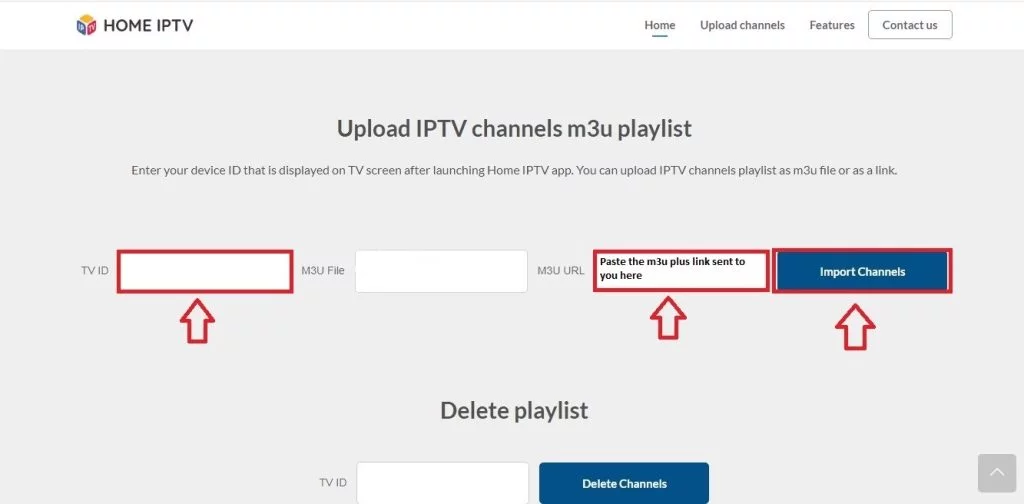This screenshot has width=1024, height=504.
Task: Click the Upload IPTV channels m3u playlist heading
Action: click(x=514, y=129)
